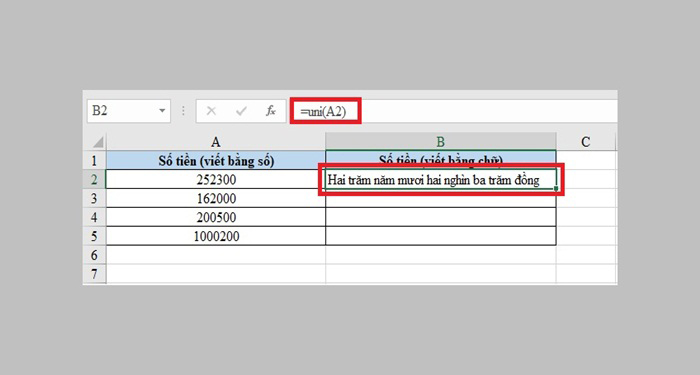Viewport: 700px width, 375px height.
Task: Click the Select All corner triangle
Action: point(98,142)
